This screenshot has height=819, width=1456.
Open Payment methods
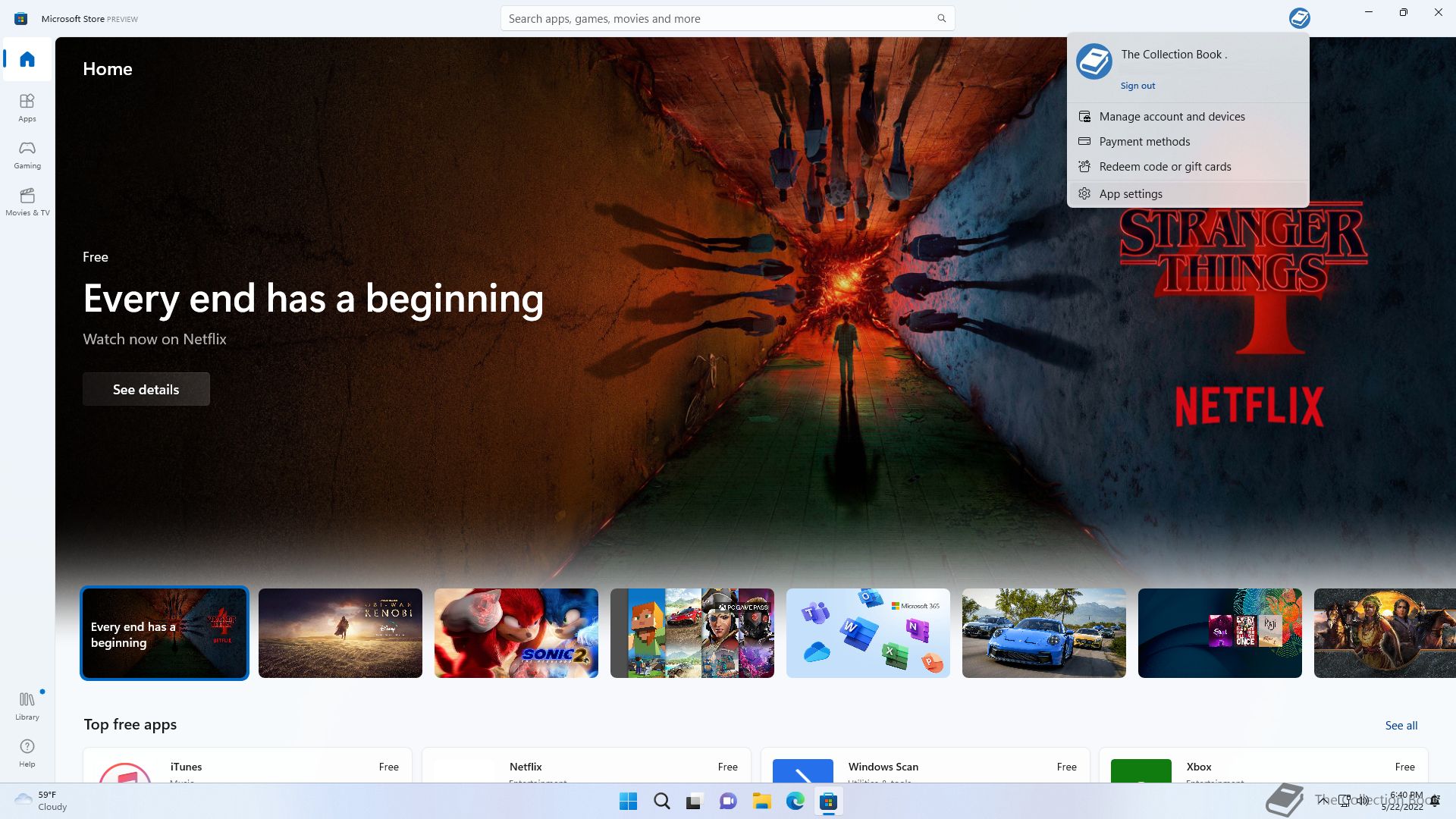tap(1188, 142)
